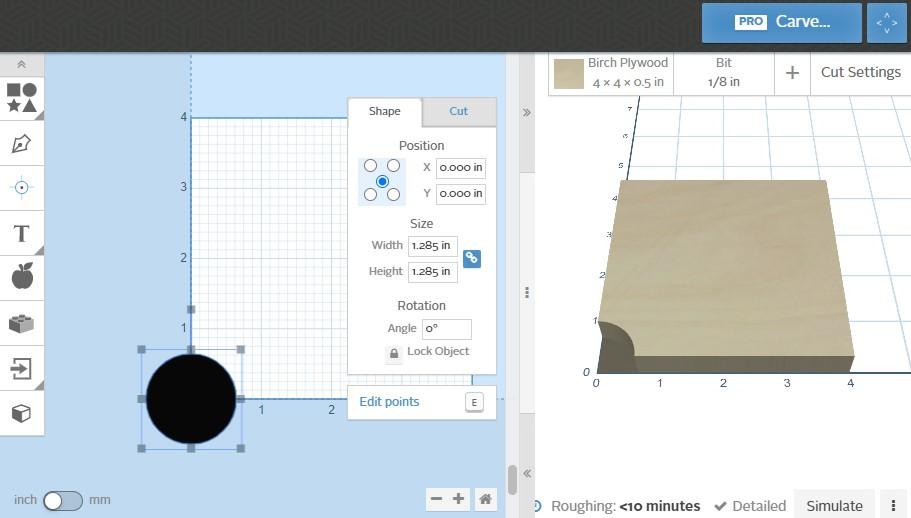Click Edit points
This screenshot has width=911, height=518.
click(389, 402)
